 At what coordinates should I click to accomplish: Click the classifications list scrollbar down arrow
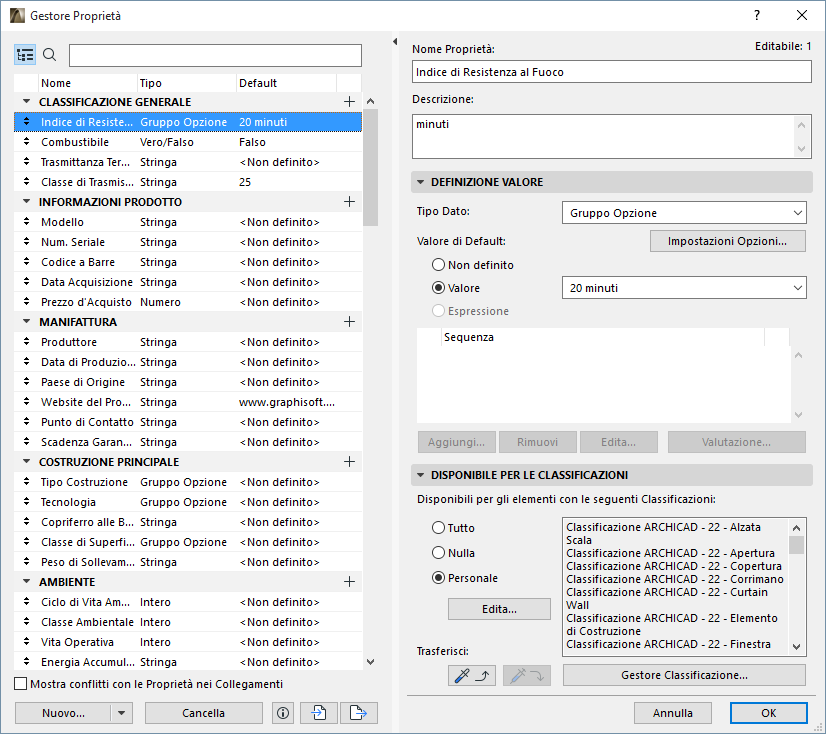click(796, 647)
